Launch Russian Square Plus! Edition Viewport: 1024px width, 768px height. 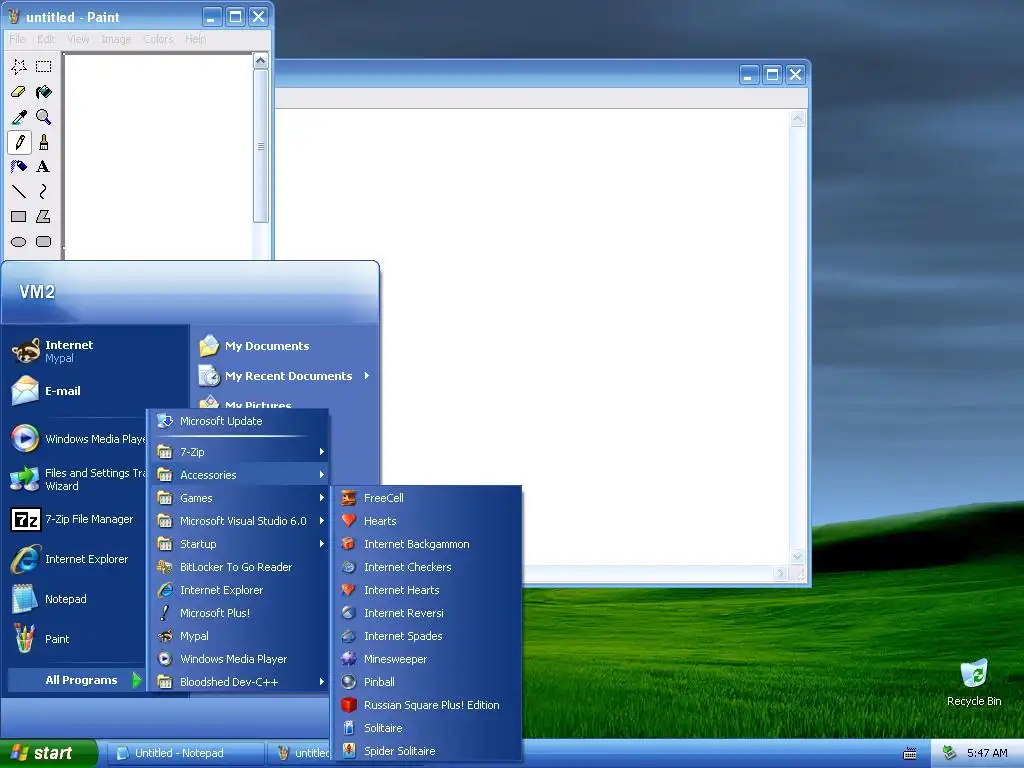pyautogui.click(x=428, y=705)
